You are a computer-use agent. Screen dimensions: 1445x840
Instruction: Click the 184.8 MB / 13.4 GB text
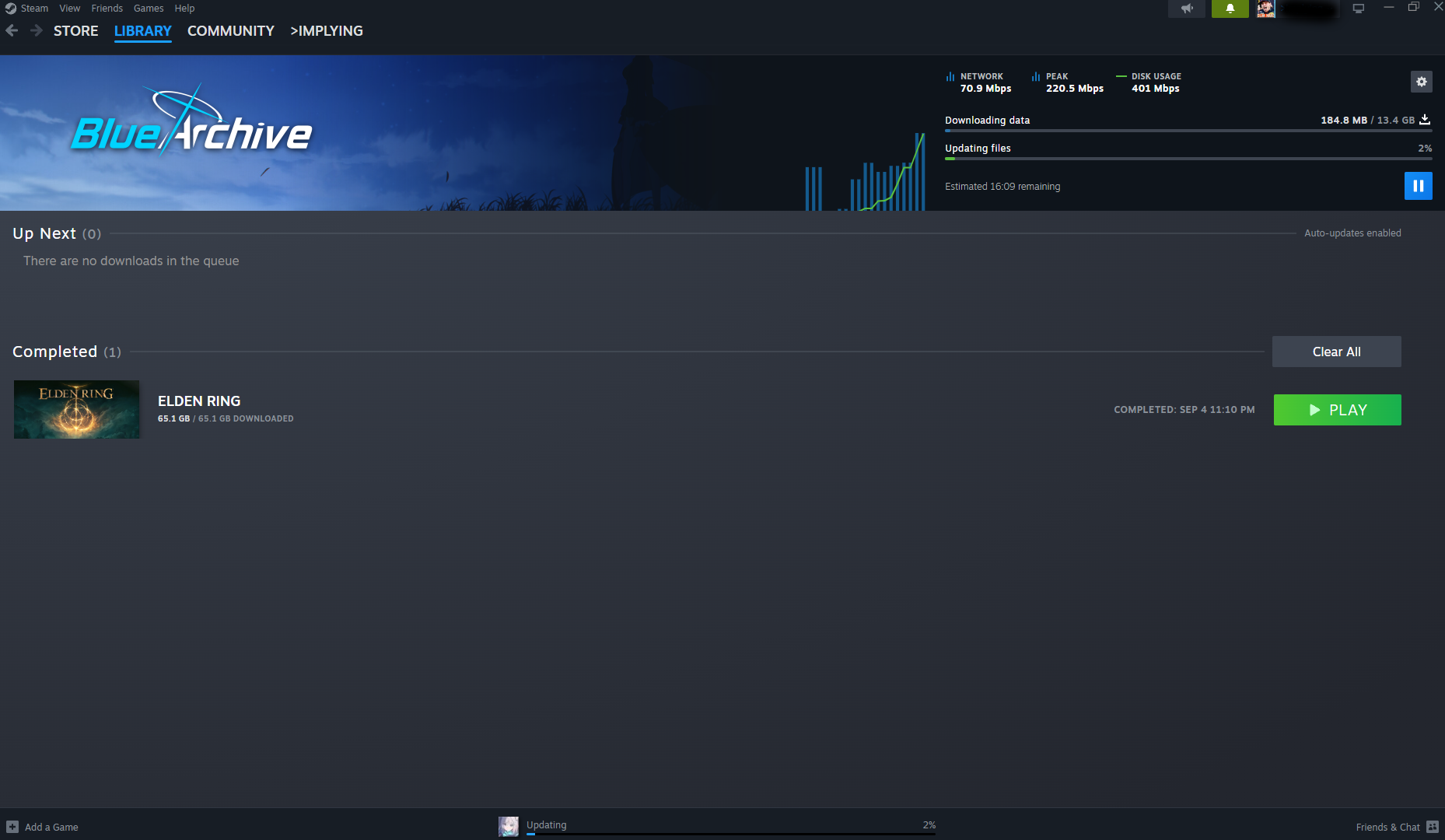coord(1367,120)
